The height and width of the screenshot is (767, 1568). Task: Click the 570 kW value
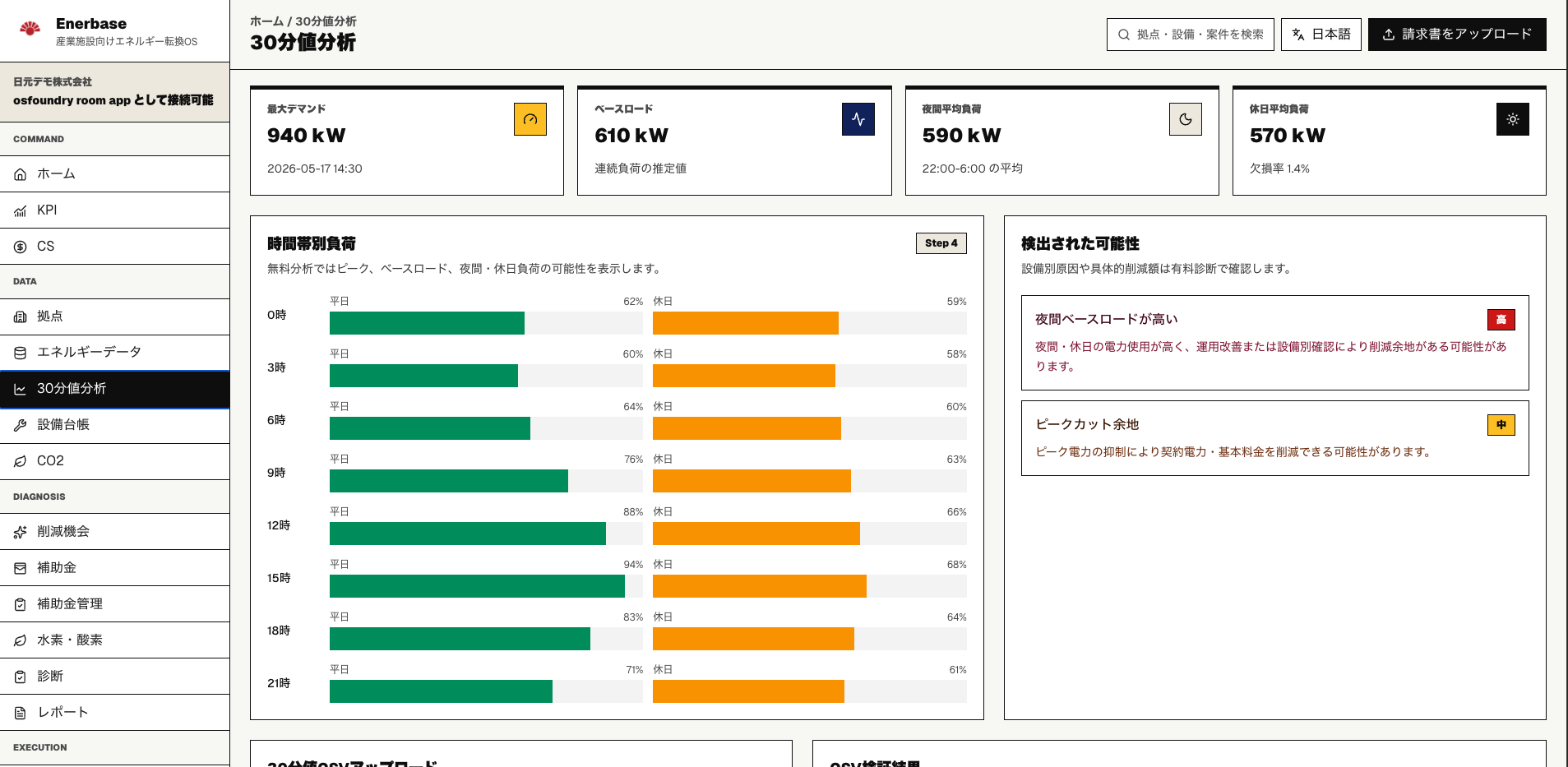1288,136
